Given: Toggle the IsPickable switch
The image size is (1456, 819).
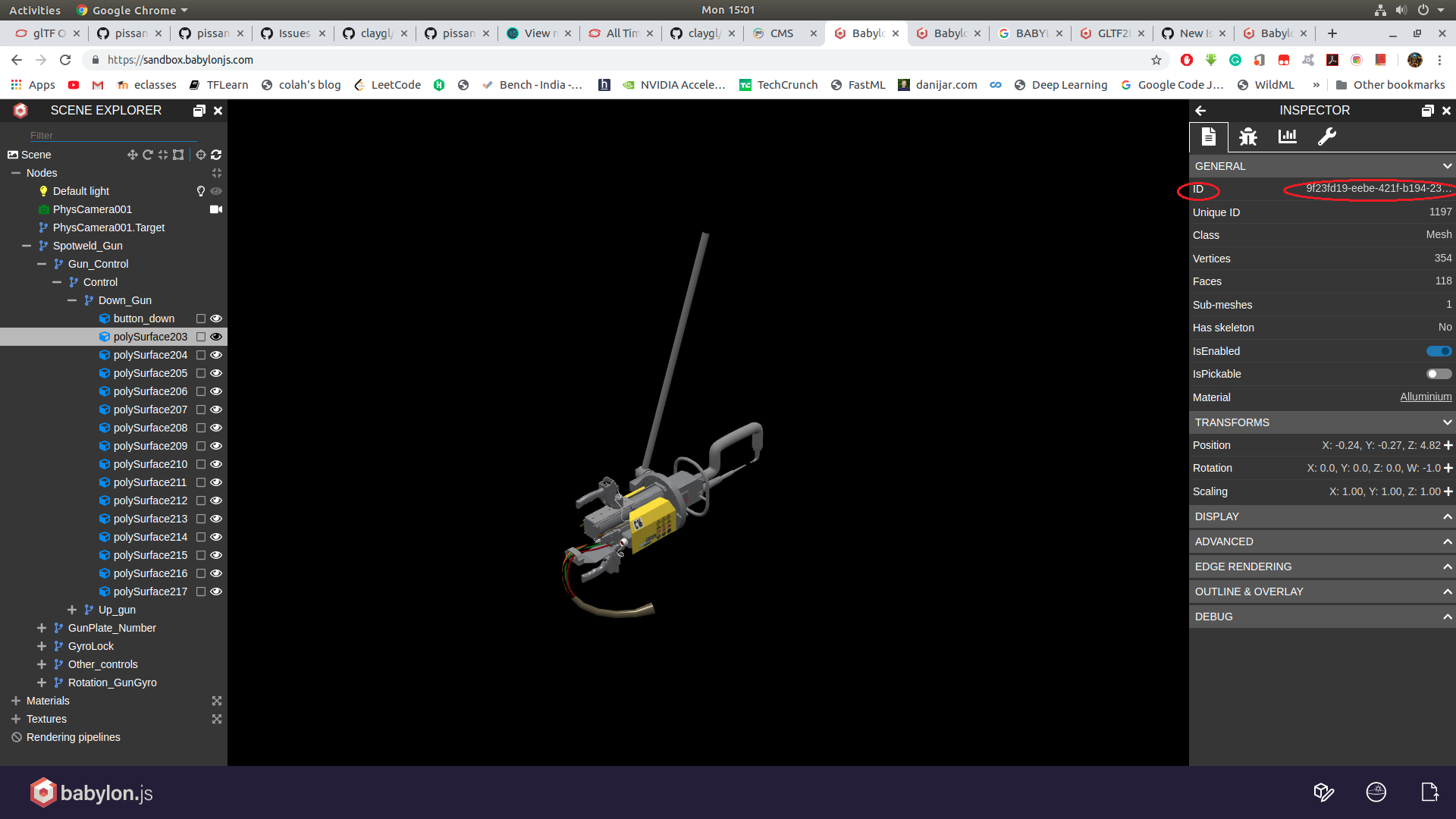Looking at the screenshot, I should pos(1439,374).
